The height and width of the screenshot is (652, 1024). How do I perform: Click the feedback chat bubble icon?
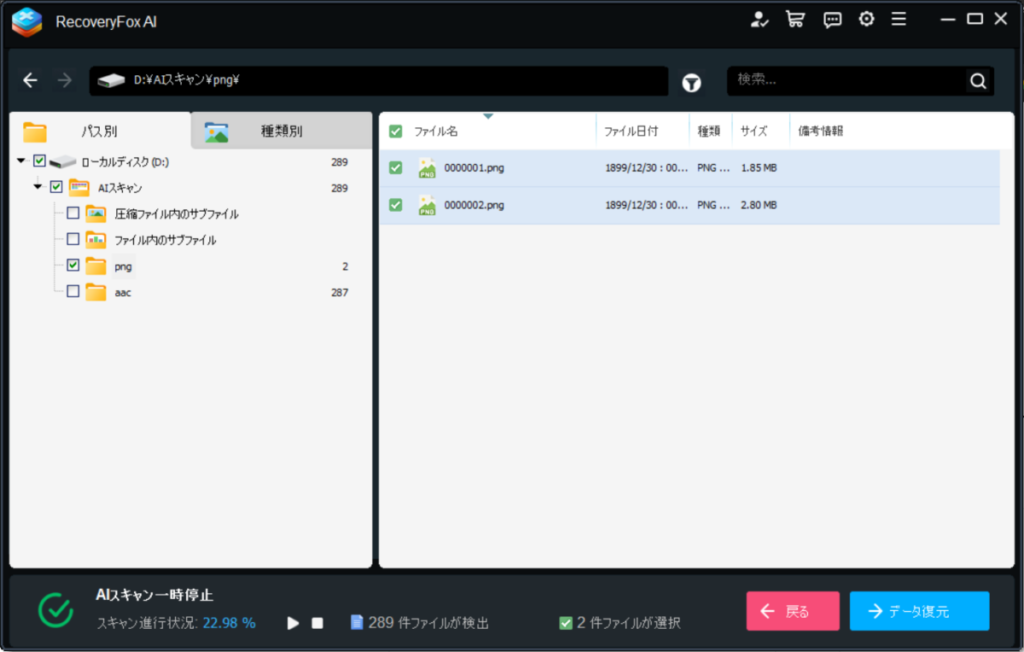pos(832,19)
